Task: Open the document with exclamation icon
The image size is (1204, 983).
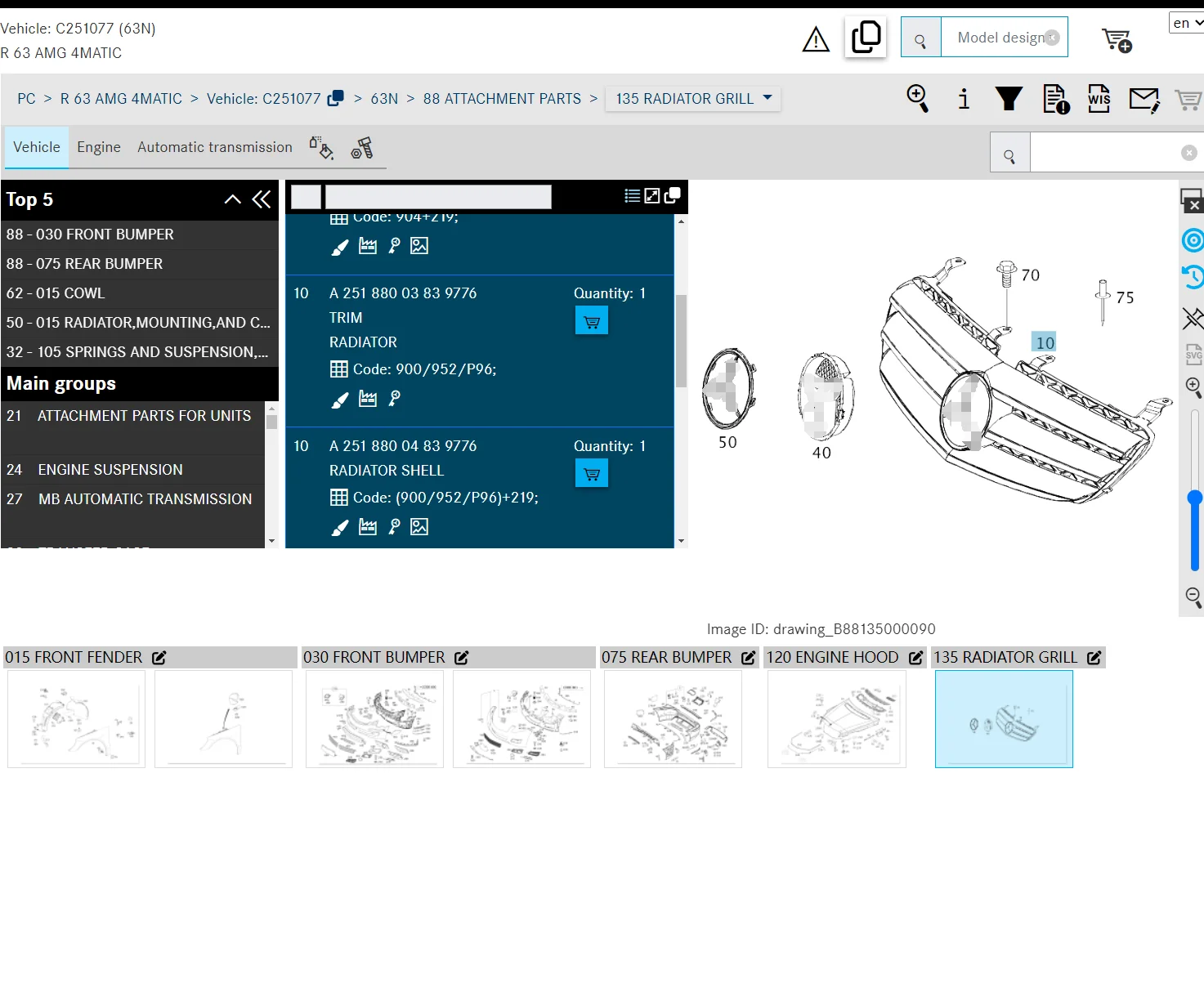Action: (1056, 99)
